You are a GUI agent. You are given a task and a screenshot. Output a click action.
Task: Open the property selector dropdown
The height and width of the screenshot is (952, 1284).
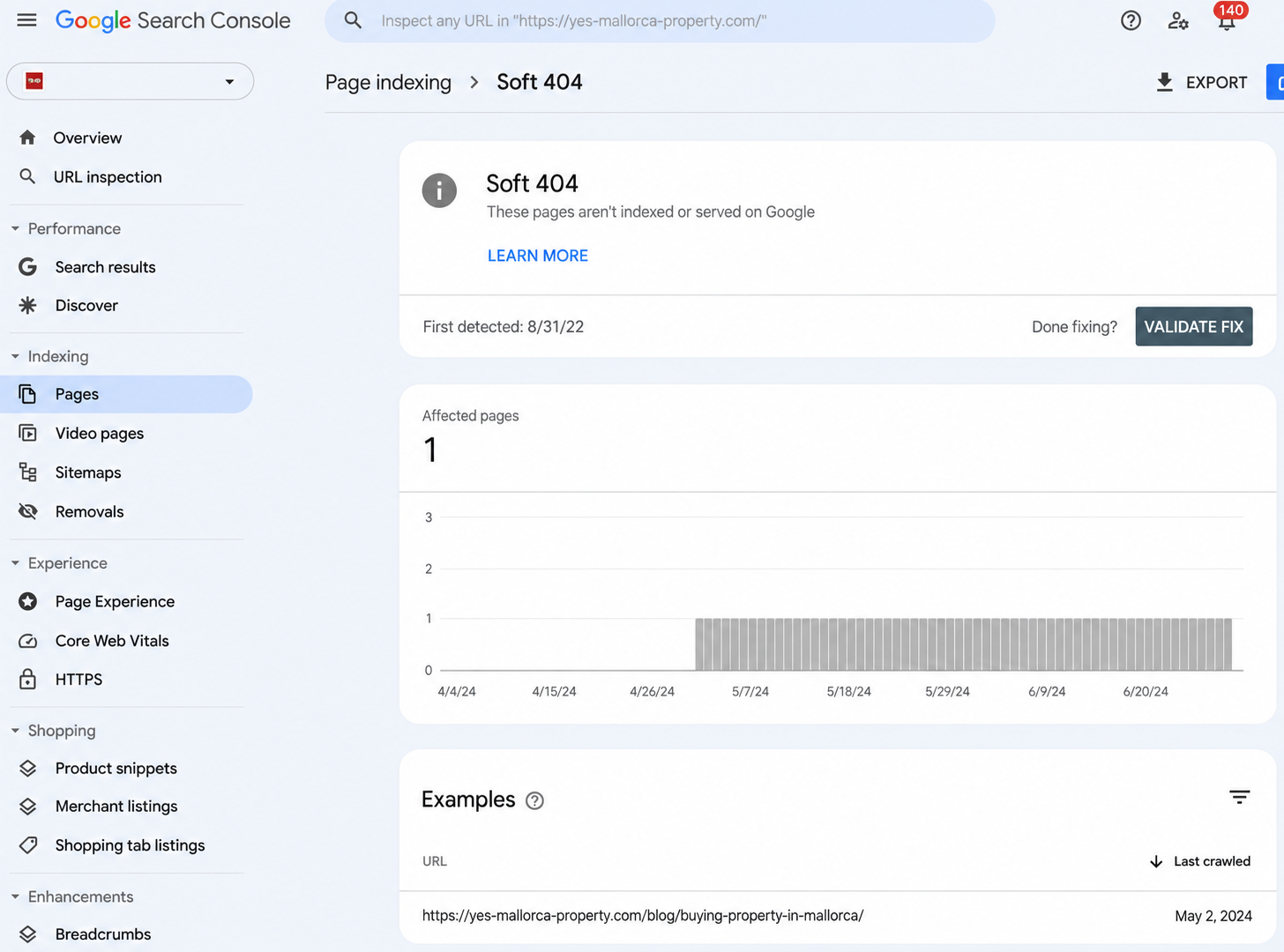[130, 81]
